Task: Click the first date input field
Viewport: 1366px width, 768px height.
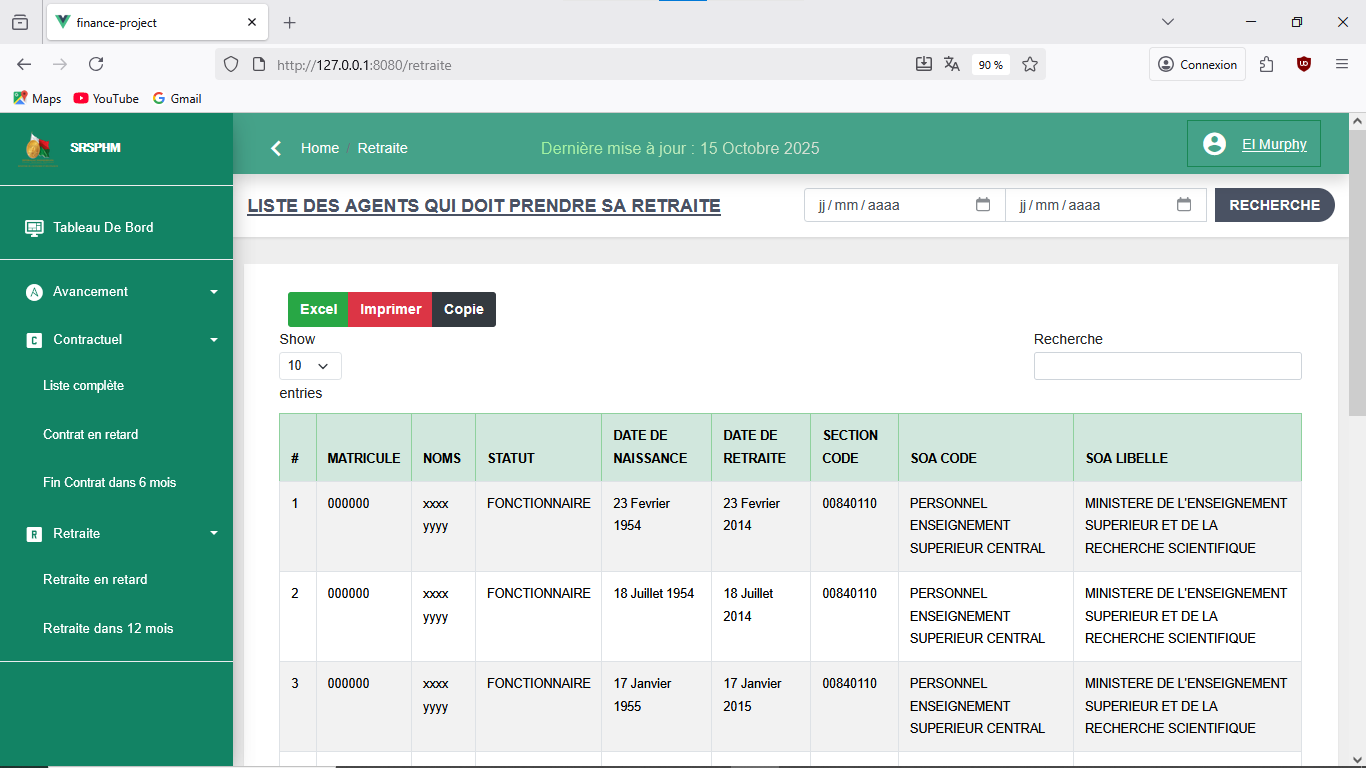Action: [904, 205]
